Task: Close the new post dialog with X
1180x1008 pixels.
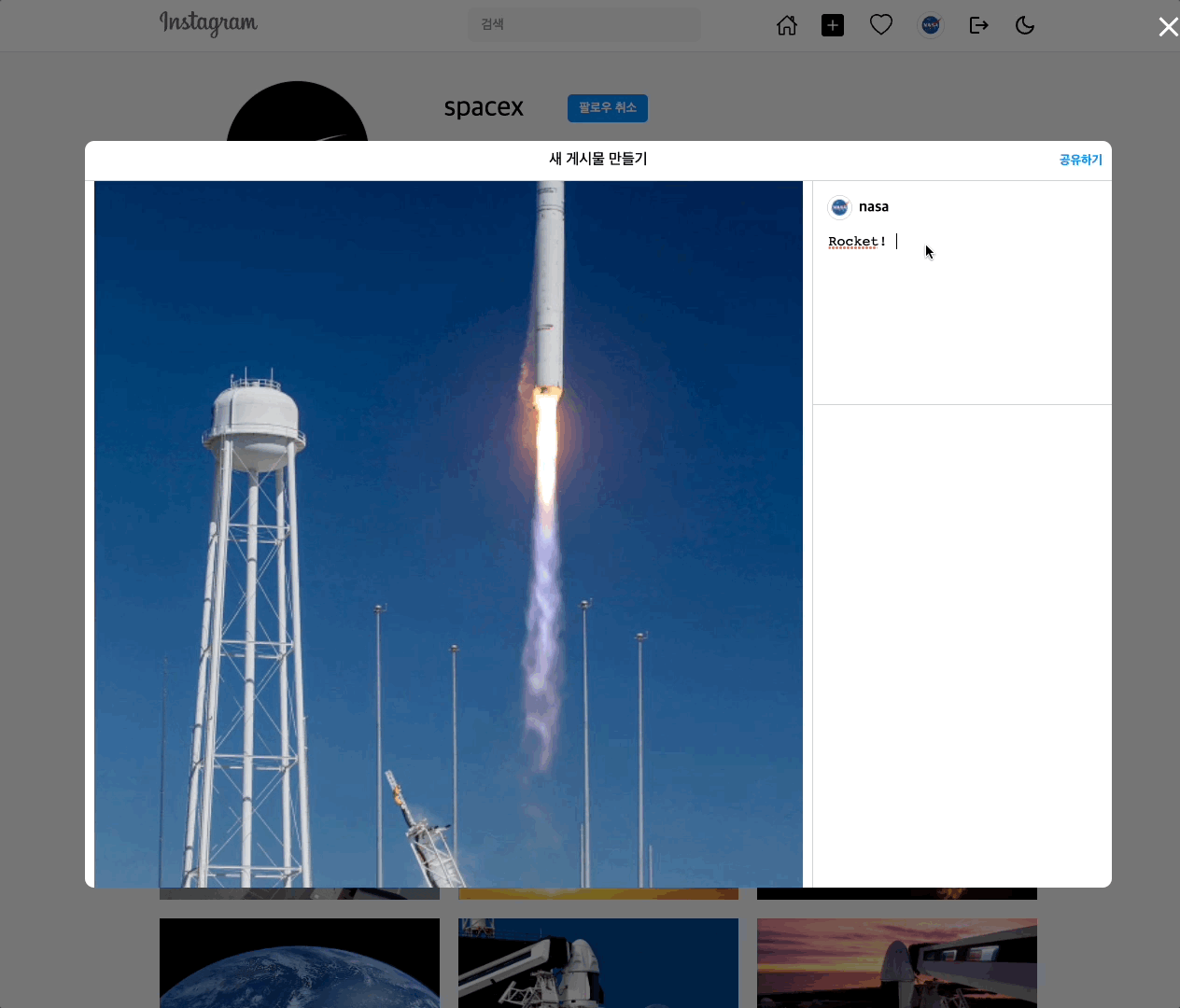Action: point(1168,27)
